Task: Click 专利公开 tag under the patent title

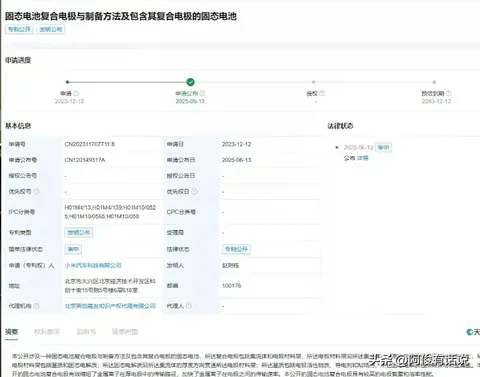Action: [x=19, y=29]
